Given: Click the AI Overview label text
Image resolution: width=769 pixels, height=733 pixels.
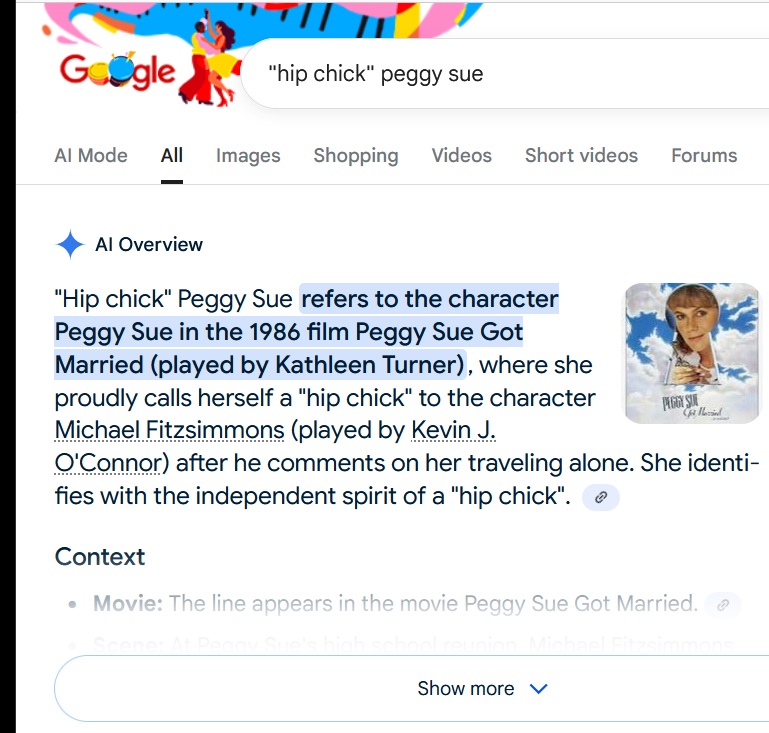Looking at the screenshot, I should click(149, 245).
